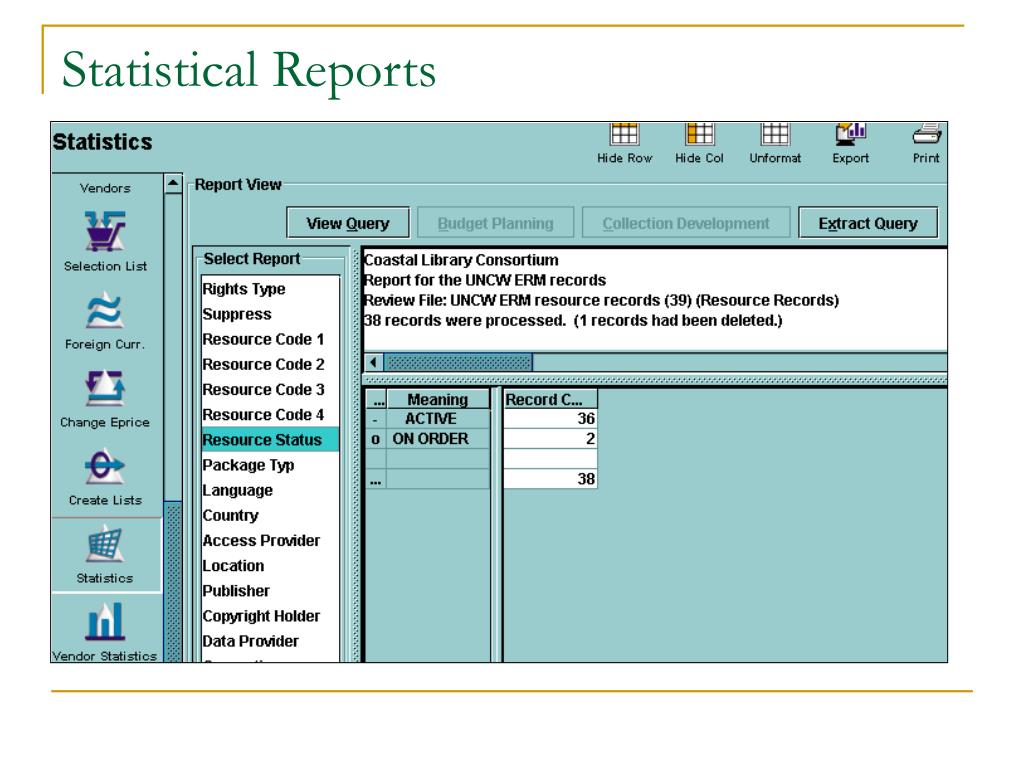Click the Extract Query button
Image resolution: width=1024 pixels, height=768 pixels.
pos(868,223)
